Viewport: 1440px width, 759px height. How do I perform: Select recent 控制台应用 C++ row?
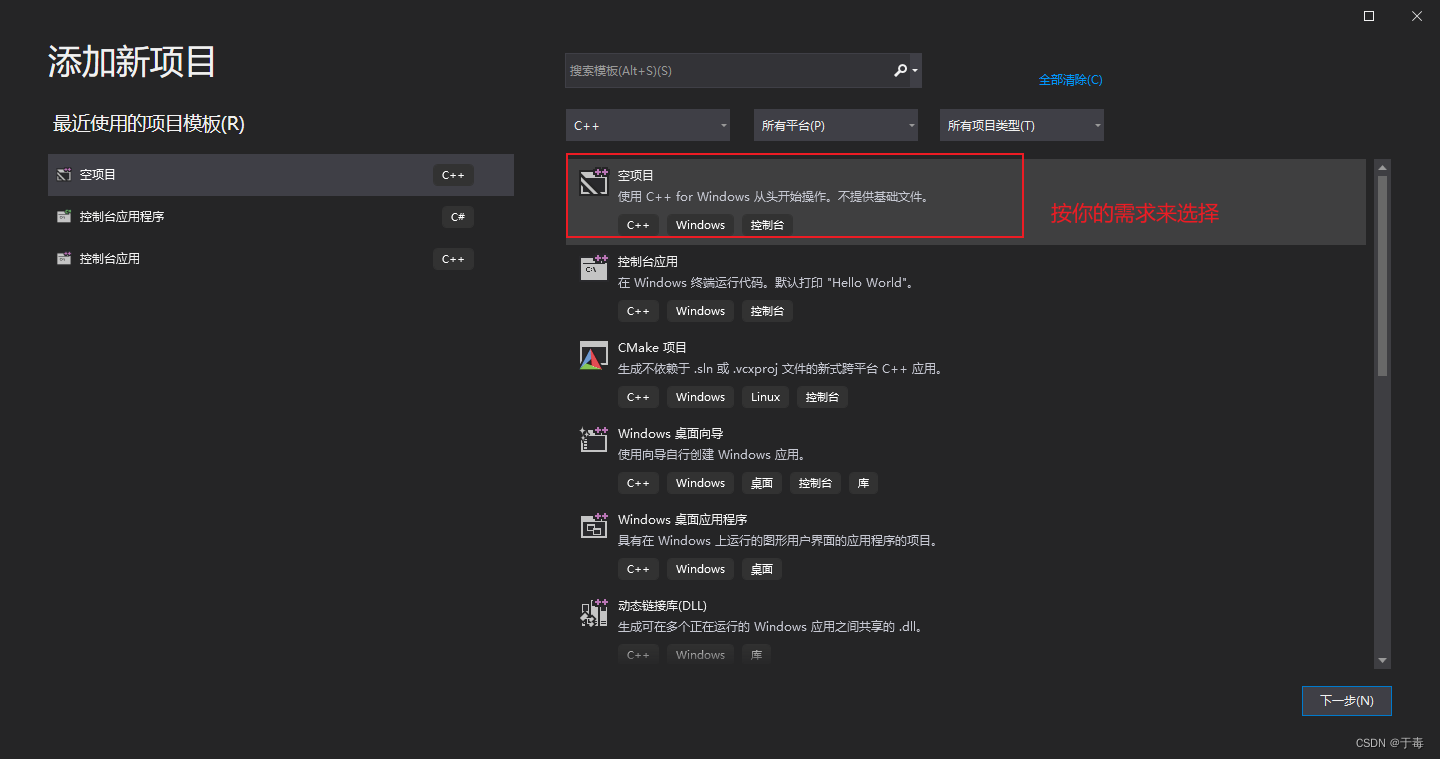281,258
